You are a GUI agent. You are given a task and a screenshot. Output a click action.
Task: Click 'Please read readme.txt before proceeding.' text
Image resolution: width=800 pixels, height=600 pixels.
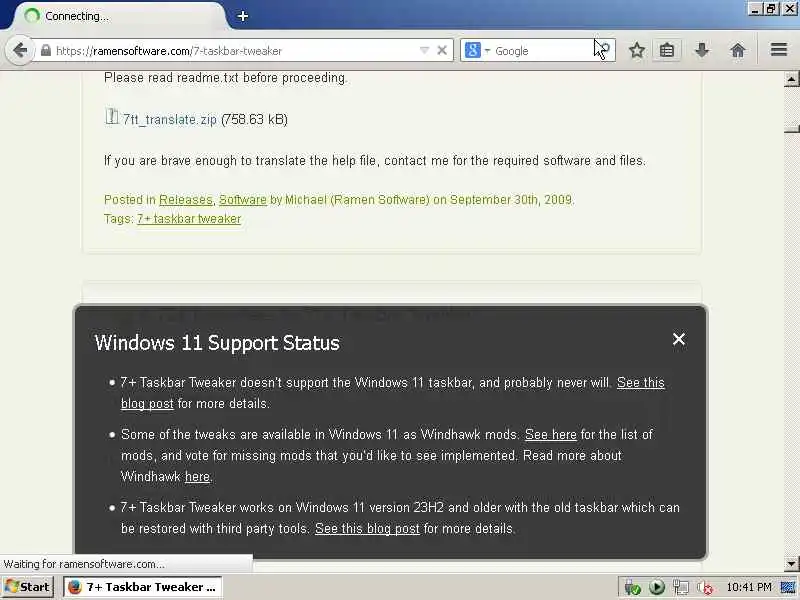(x=226, y=78)
